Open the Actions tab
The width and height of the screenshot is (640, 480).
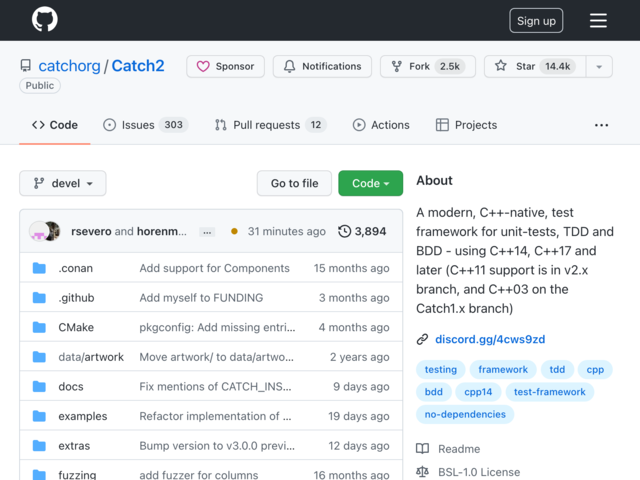381,125
